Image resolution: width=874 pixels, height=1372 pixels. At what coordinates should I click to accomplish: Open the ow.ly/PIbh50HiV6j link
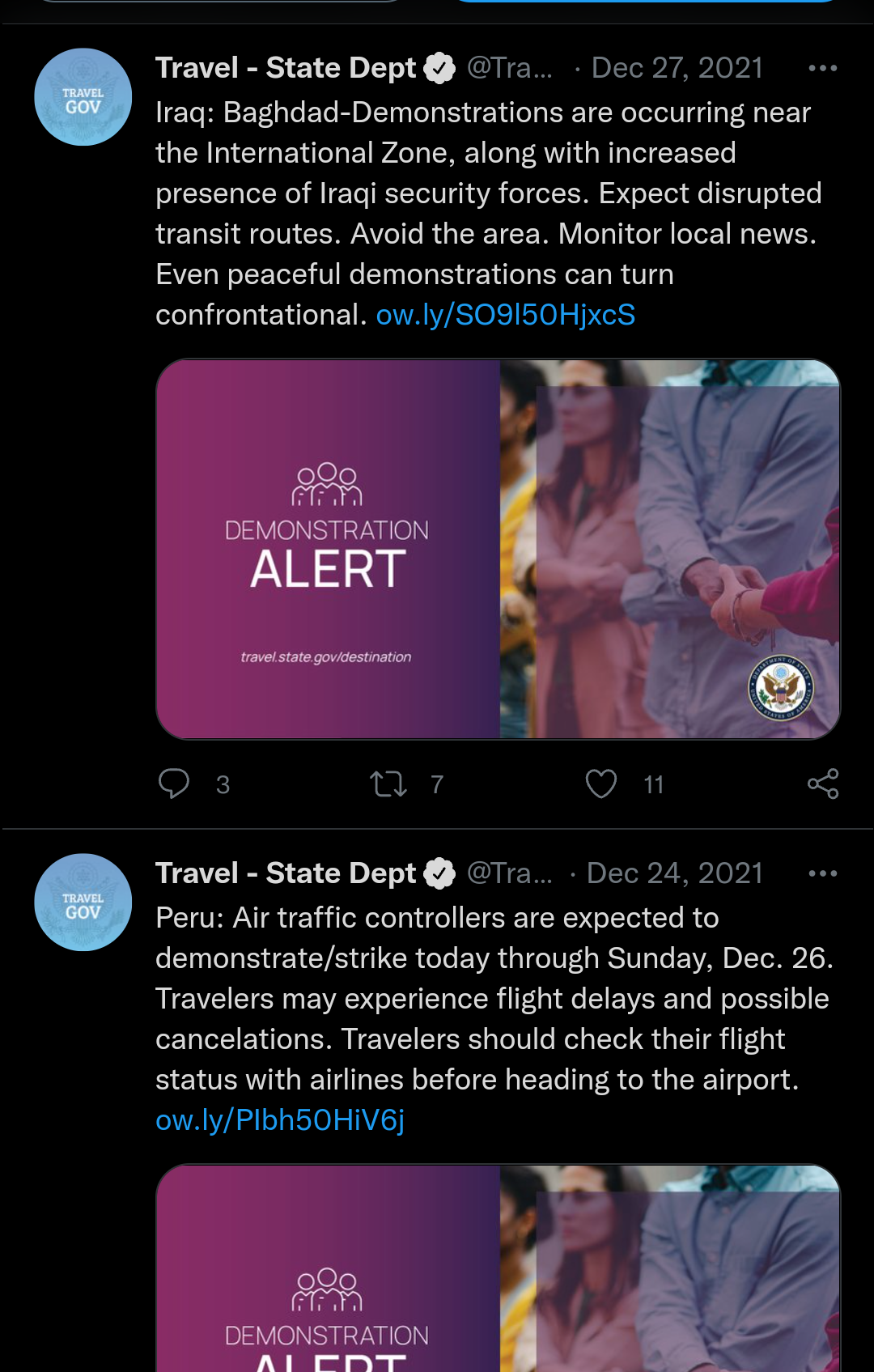[280, 1120]
